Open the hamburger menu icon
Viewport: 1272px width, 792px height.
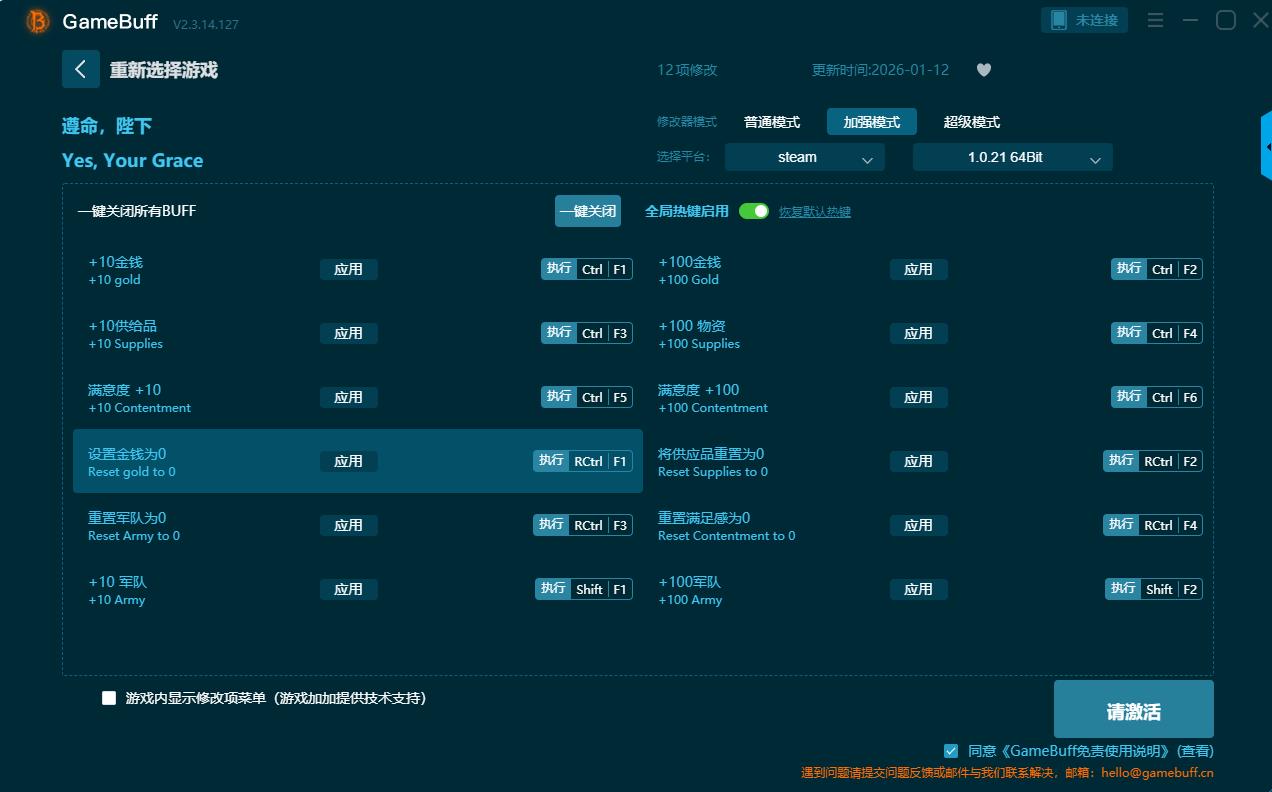click(x=1155, y=20)
